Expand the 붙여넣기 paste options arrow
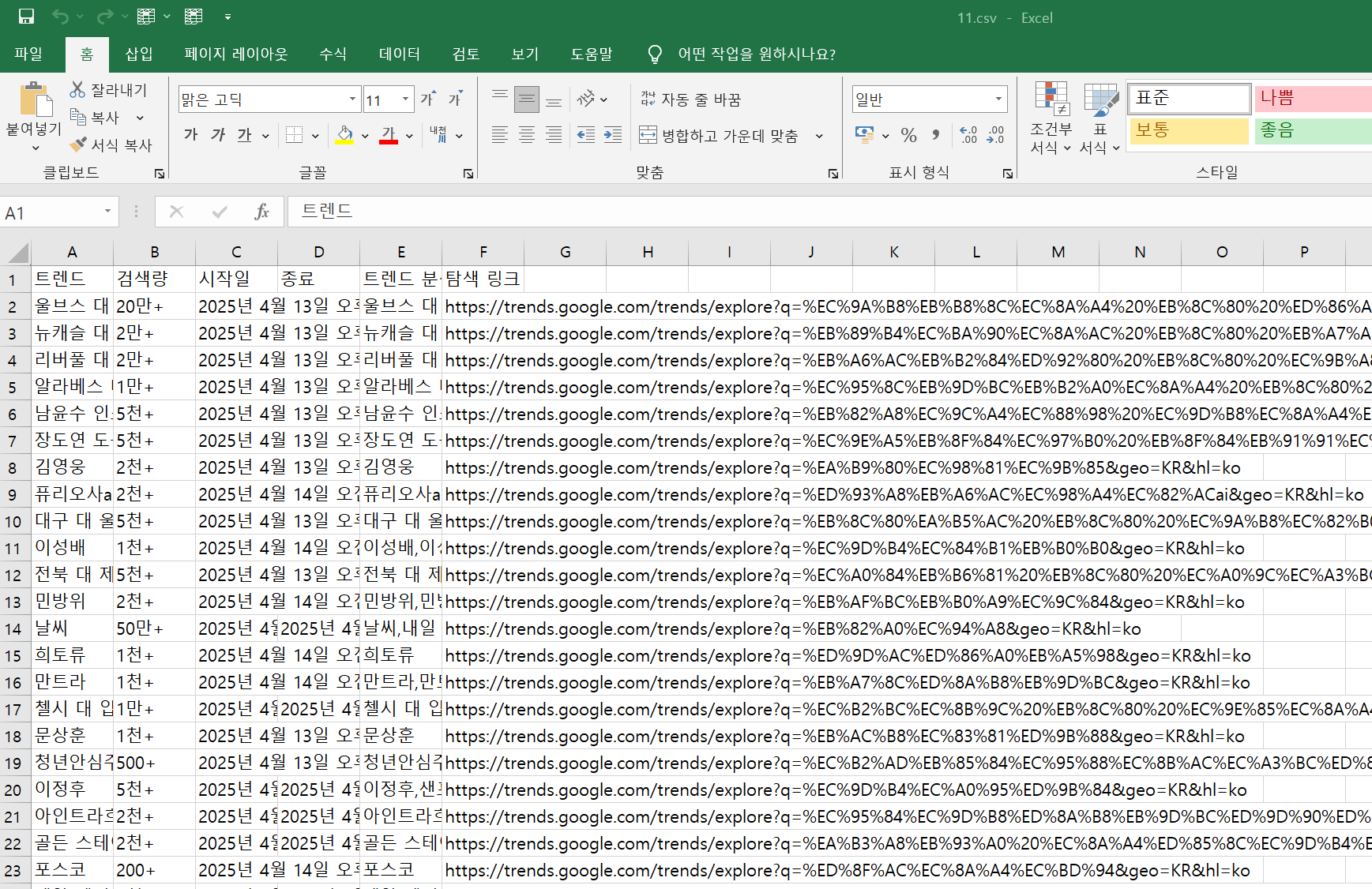Image resolution: width=1372 pixels, height=889 pixels. tap(36, 148)
